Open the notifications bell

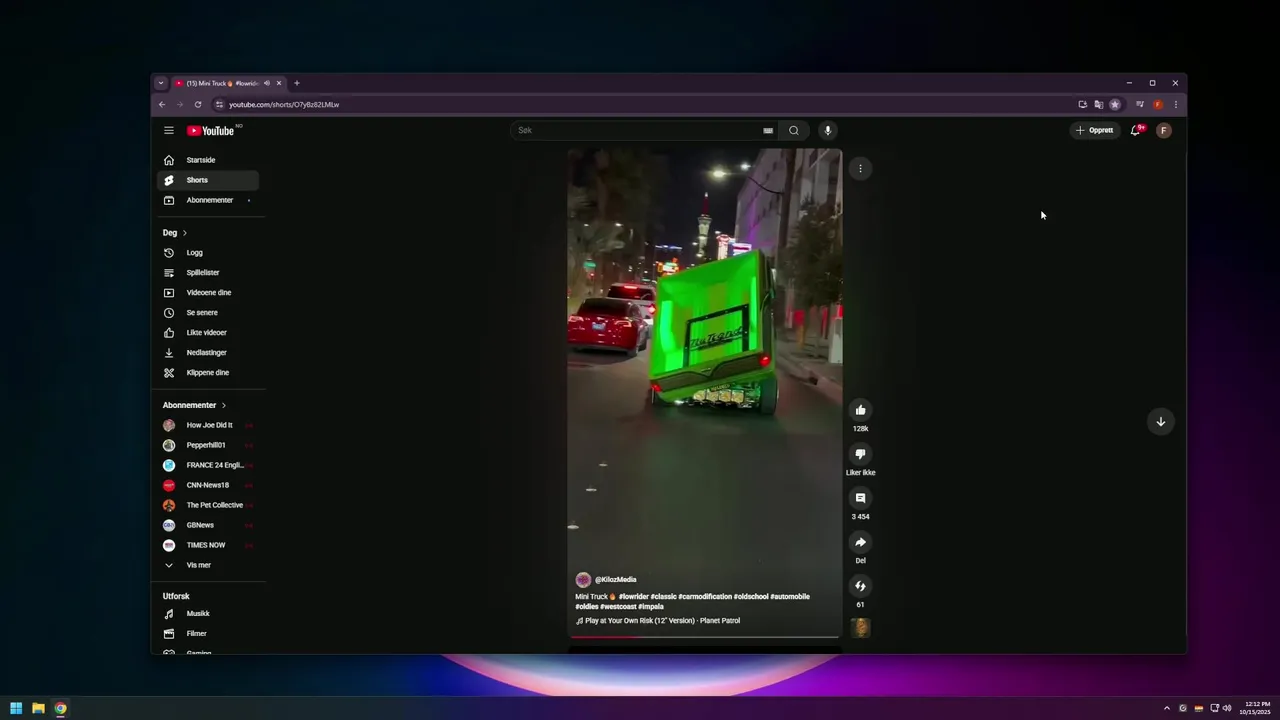(x=1136, y=130)
